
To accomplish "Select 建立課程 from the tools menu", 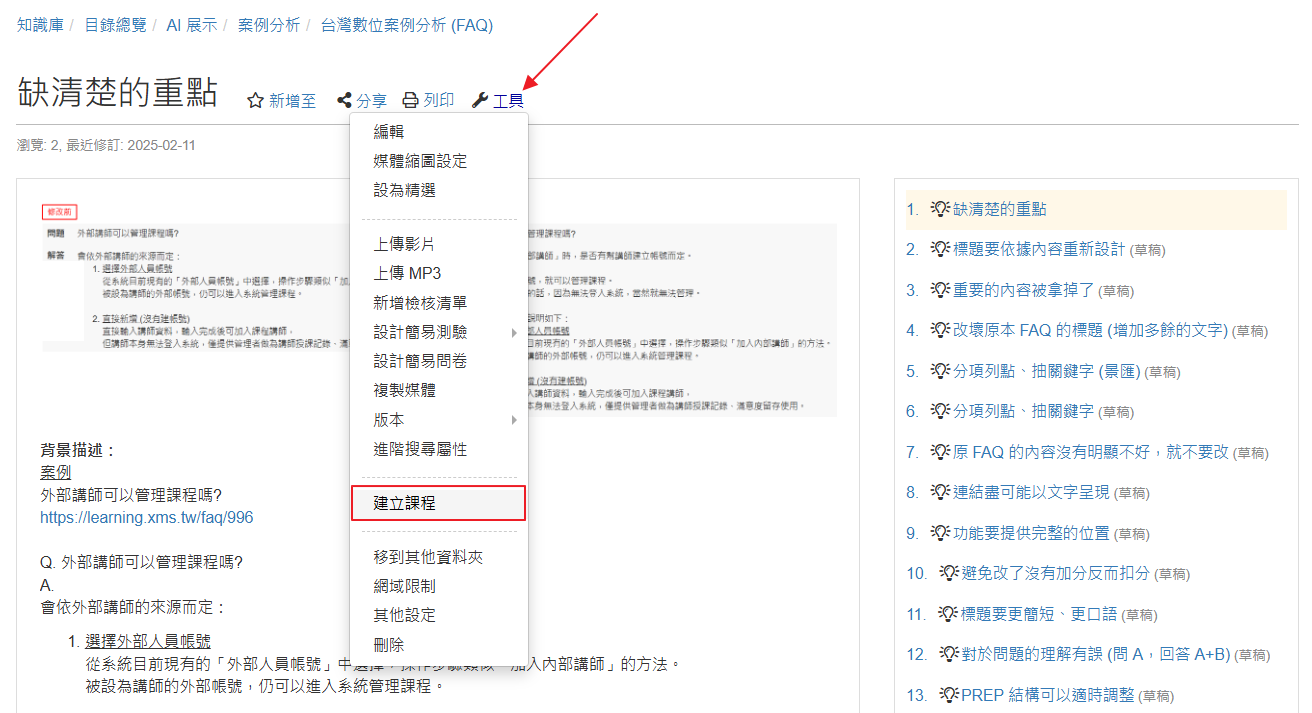I will [x=405, y=503].
